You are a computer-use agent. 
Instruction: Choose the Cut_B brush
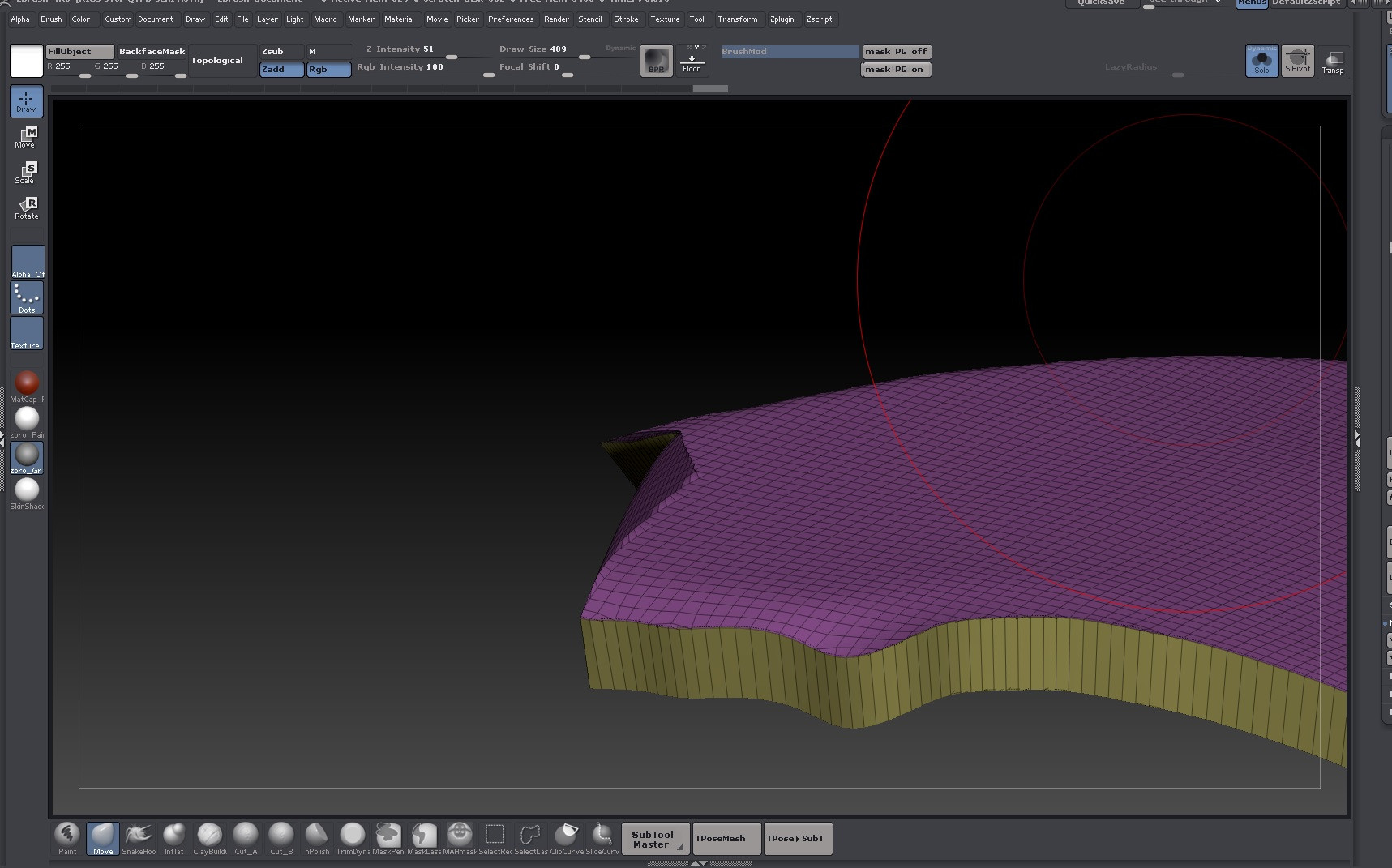(x=281, y=839)
